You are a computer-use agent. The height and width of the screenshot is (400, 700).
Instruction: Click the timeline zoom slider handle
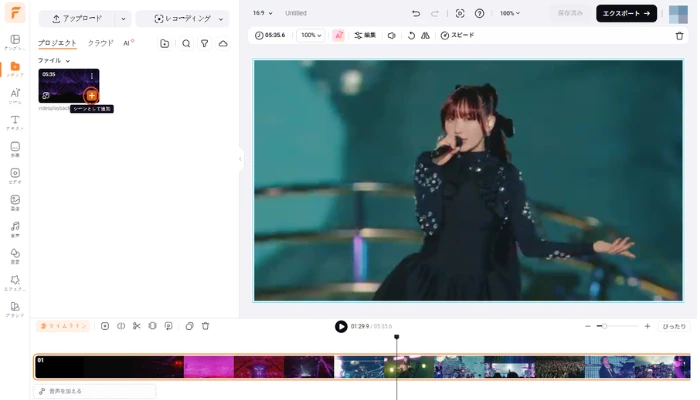point(604,326)
